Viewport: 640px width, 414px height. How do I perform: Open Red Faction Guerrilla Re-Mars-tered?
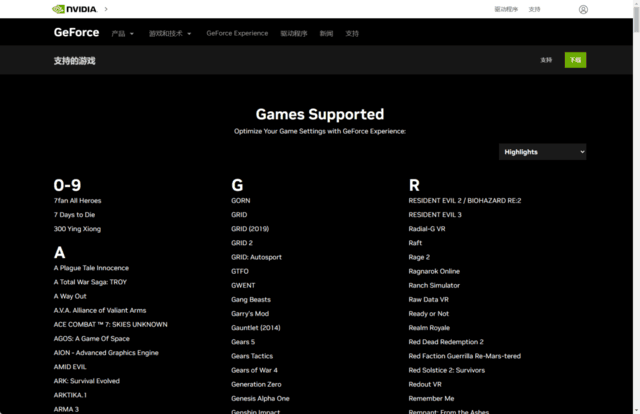pos(465,356)
